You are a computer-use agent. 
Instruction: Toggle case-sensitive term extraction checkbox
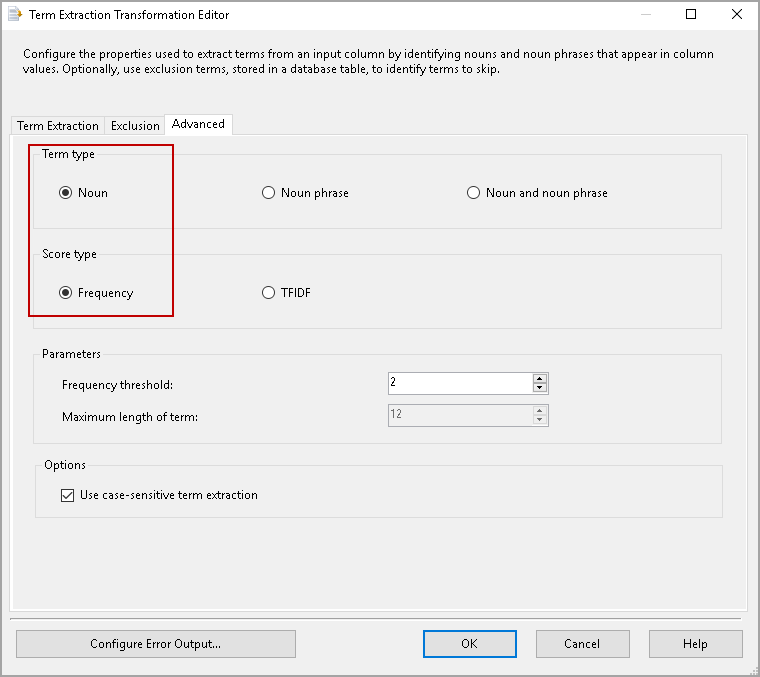coord(68,495)
